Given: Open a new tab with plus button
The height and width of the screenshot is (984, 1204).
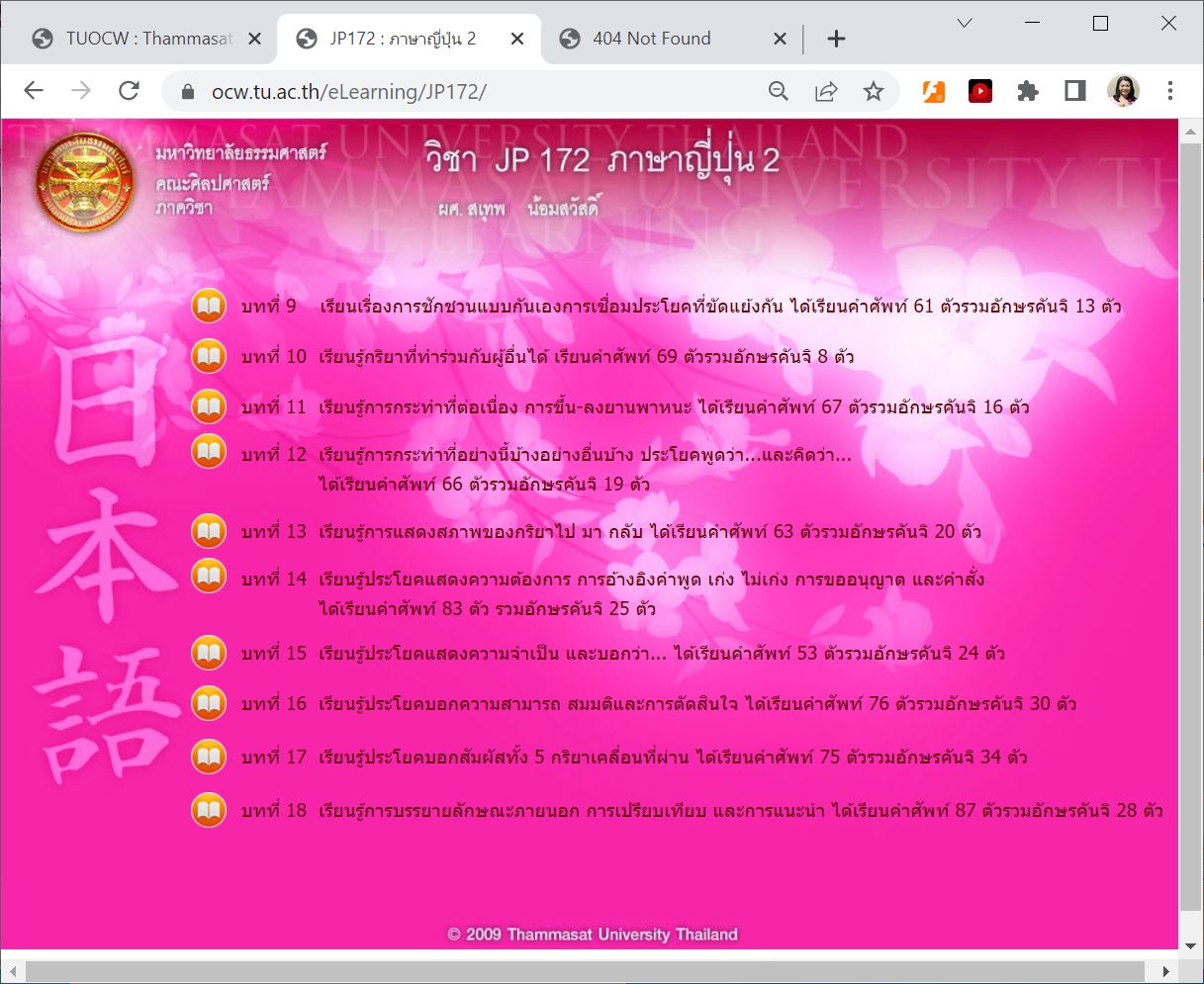Looking at the screenshot, I should [836, 39].
